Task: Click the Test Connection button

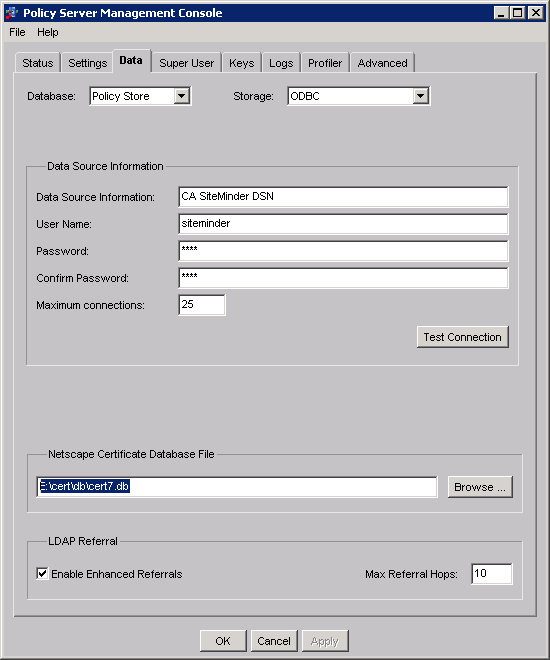Action: [462, 337]
